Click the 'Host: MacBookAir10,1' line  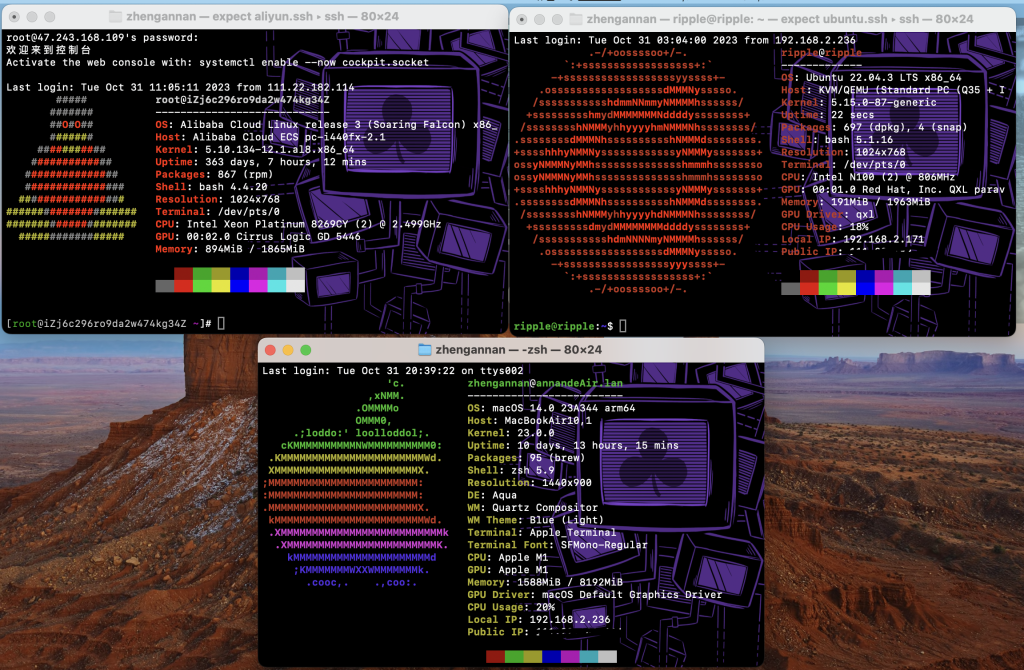pyautogui.click(x=530, y=421)
